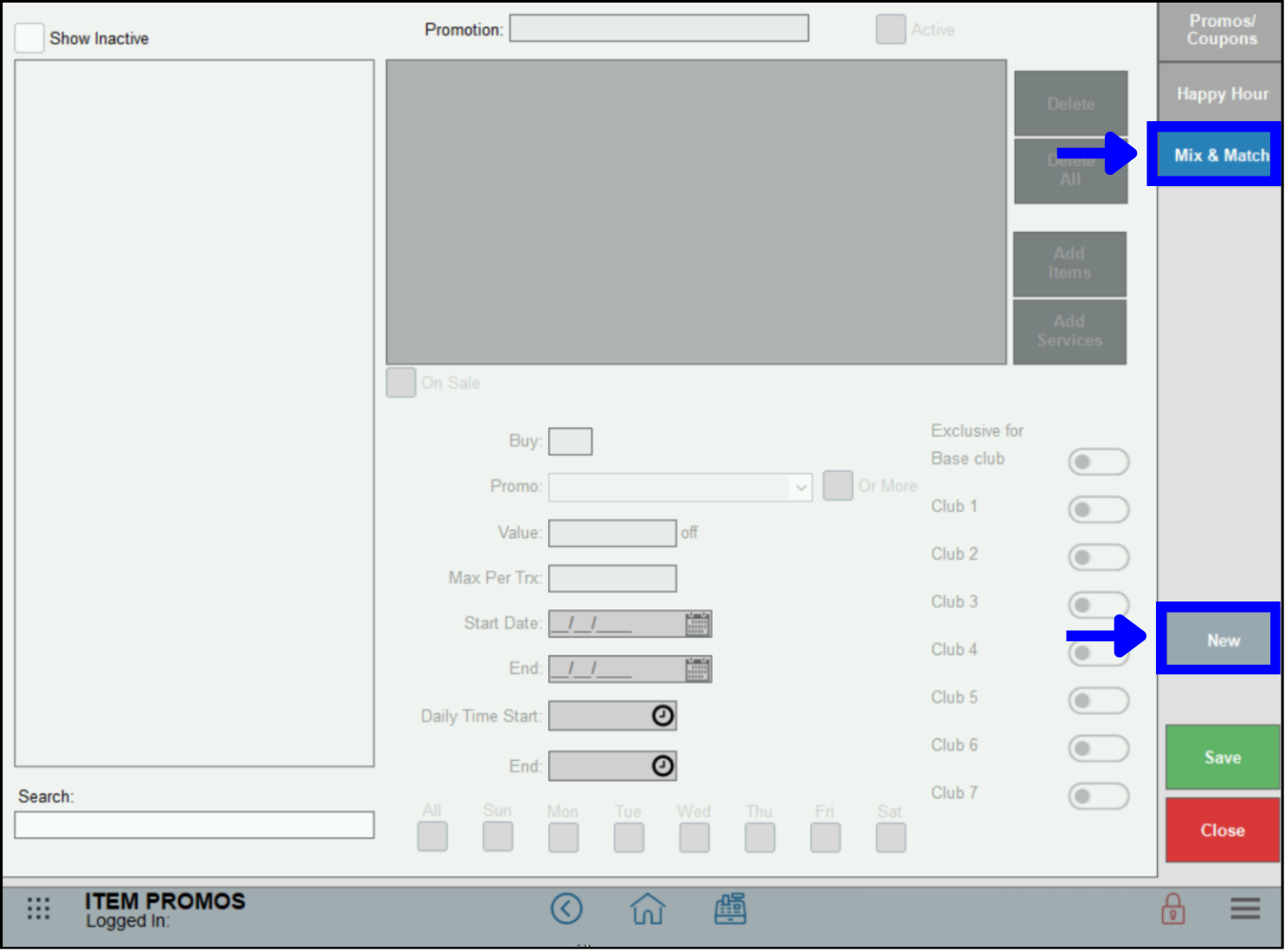Click inside the Search field
Screen dimensions: 1285x952
pyautogui.click(x=193, y=824)
